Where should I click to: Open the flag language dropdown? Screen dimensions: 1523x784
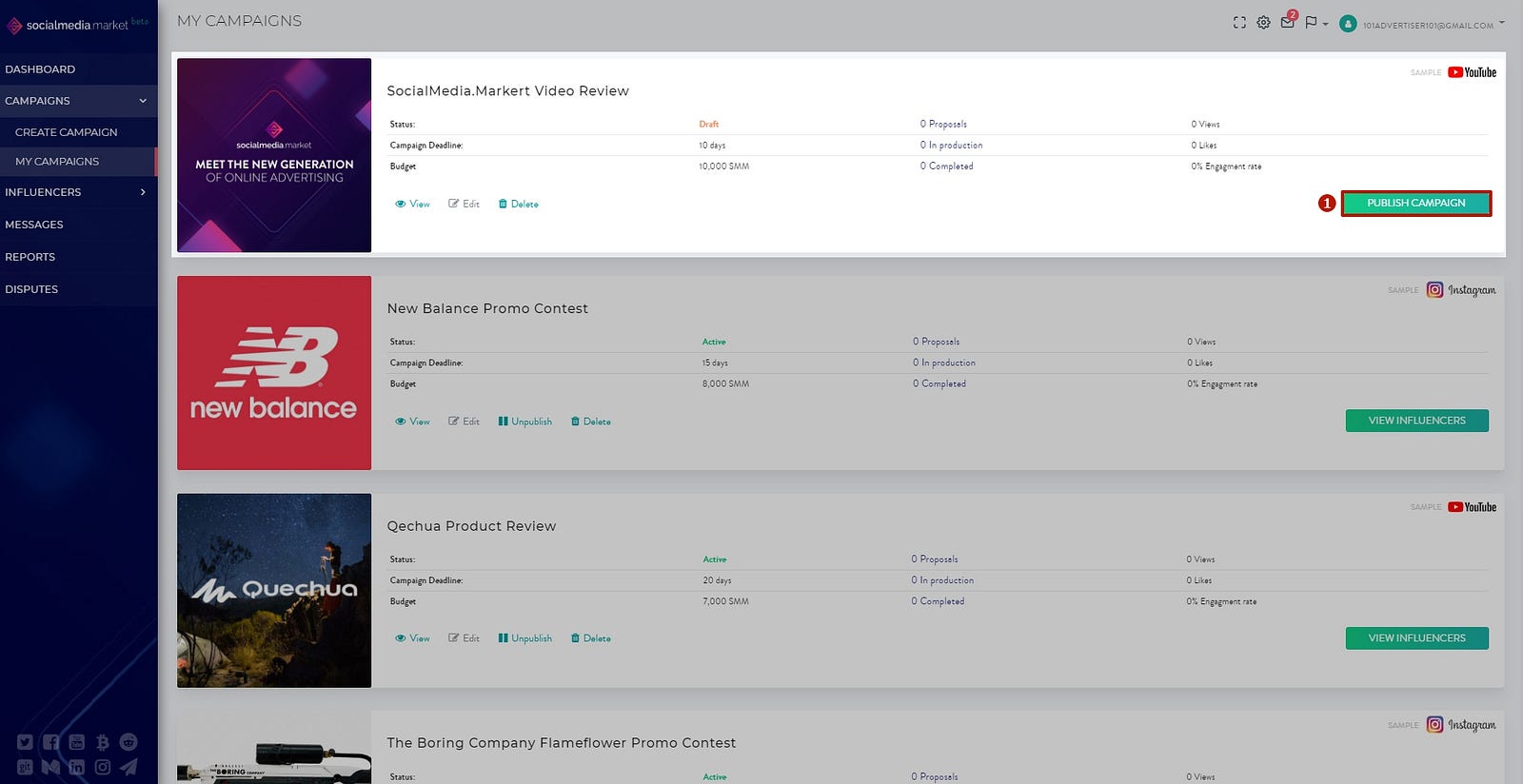(1315, 23)
